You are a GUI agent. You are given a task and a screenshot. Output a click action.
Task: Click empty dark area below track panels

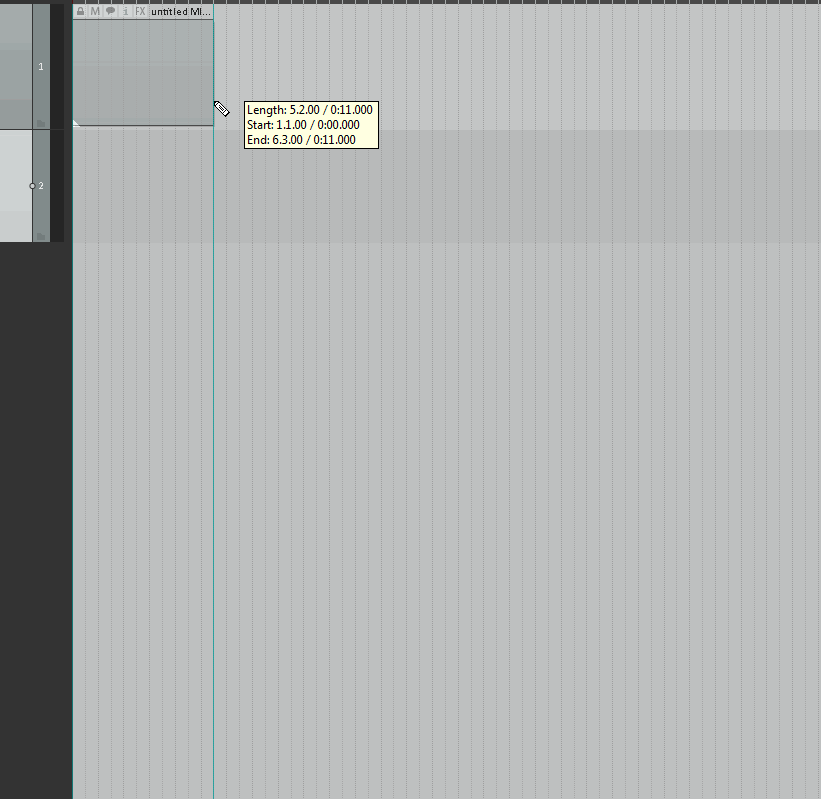[36, 518]
